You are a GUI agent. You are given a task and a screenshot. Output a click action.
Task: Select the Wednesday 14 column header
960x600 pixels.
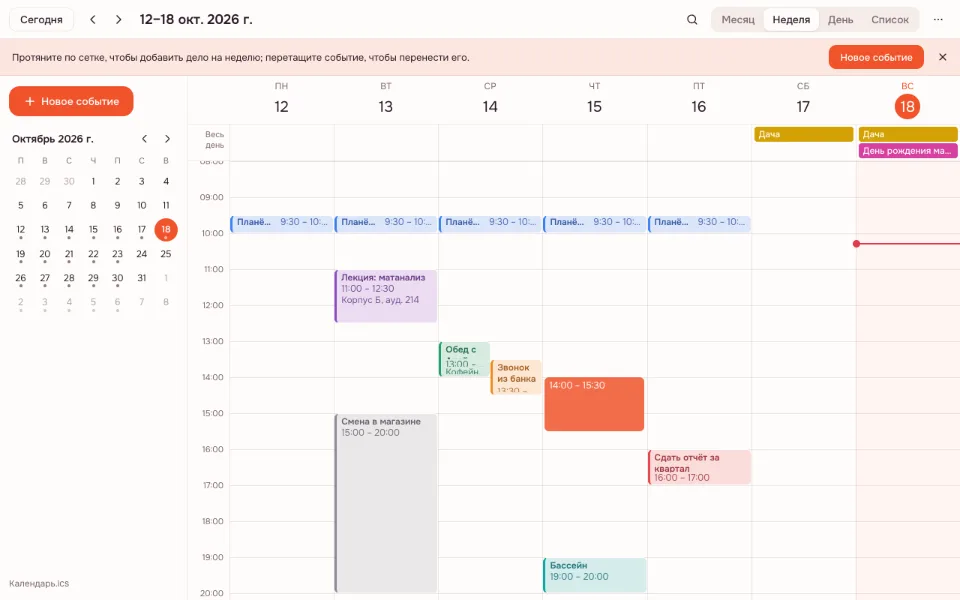(x=490, y=99)
